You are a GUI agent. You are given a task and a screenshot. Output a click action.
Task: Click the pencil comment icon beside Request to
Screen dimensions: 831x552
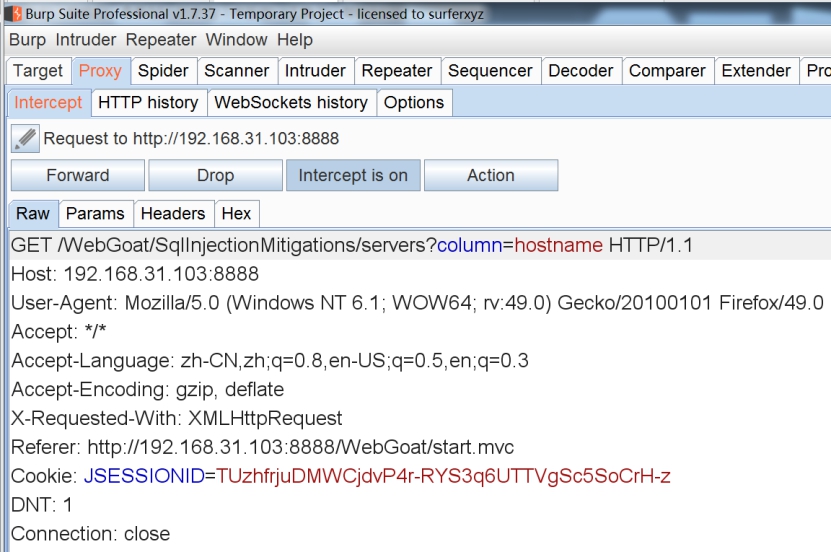25,139
